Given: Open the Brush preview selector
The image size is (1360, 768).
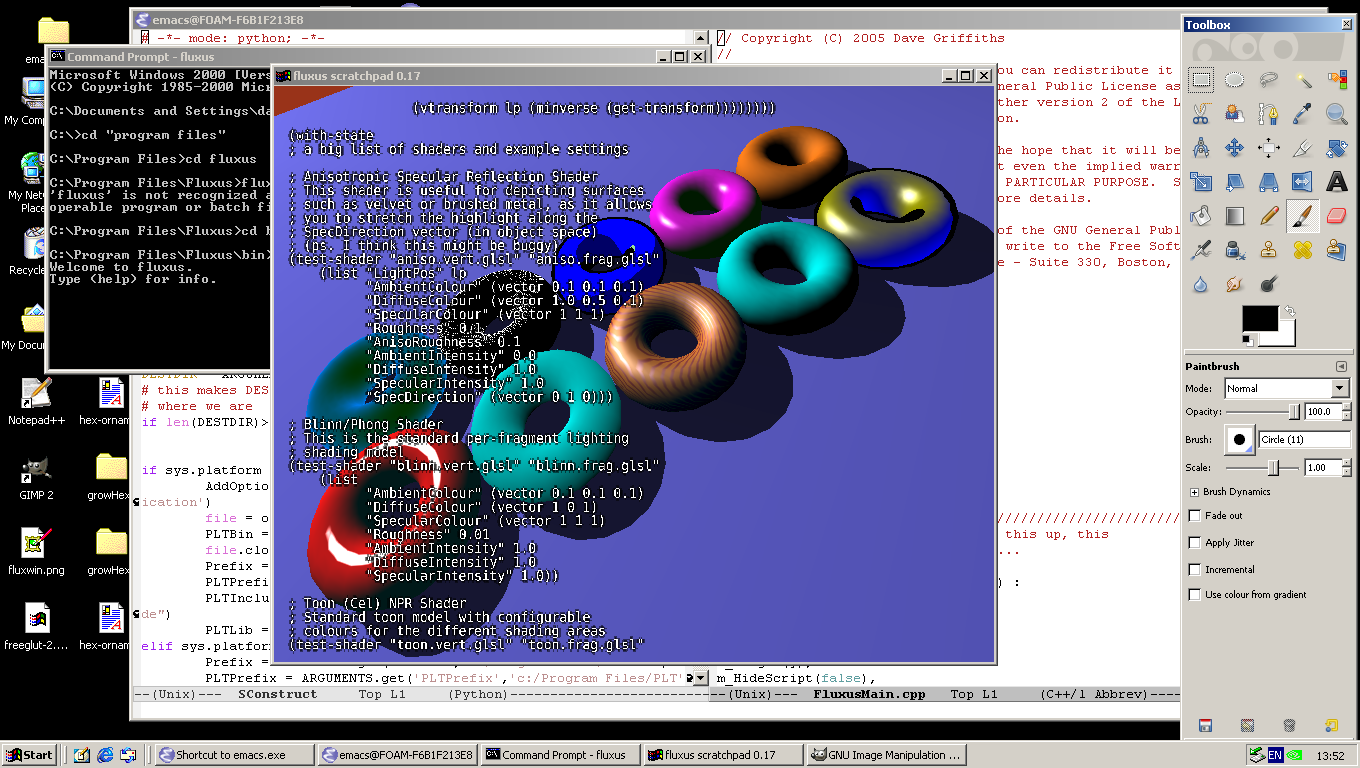Looking at the screenshot, I should (1240, 439).
